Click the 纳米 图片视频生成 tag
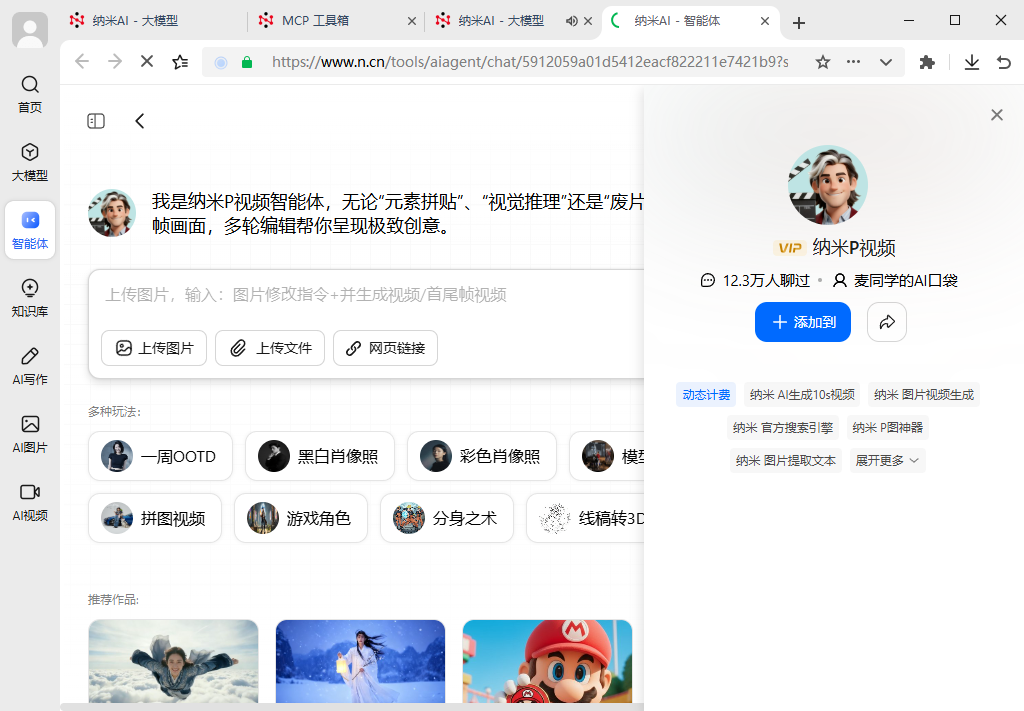The width and height of the screenshot is (1024, 711). 923,394
